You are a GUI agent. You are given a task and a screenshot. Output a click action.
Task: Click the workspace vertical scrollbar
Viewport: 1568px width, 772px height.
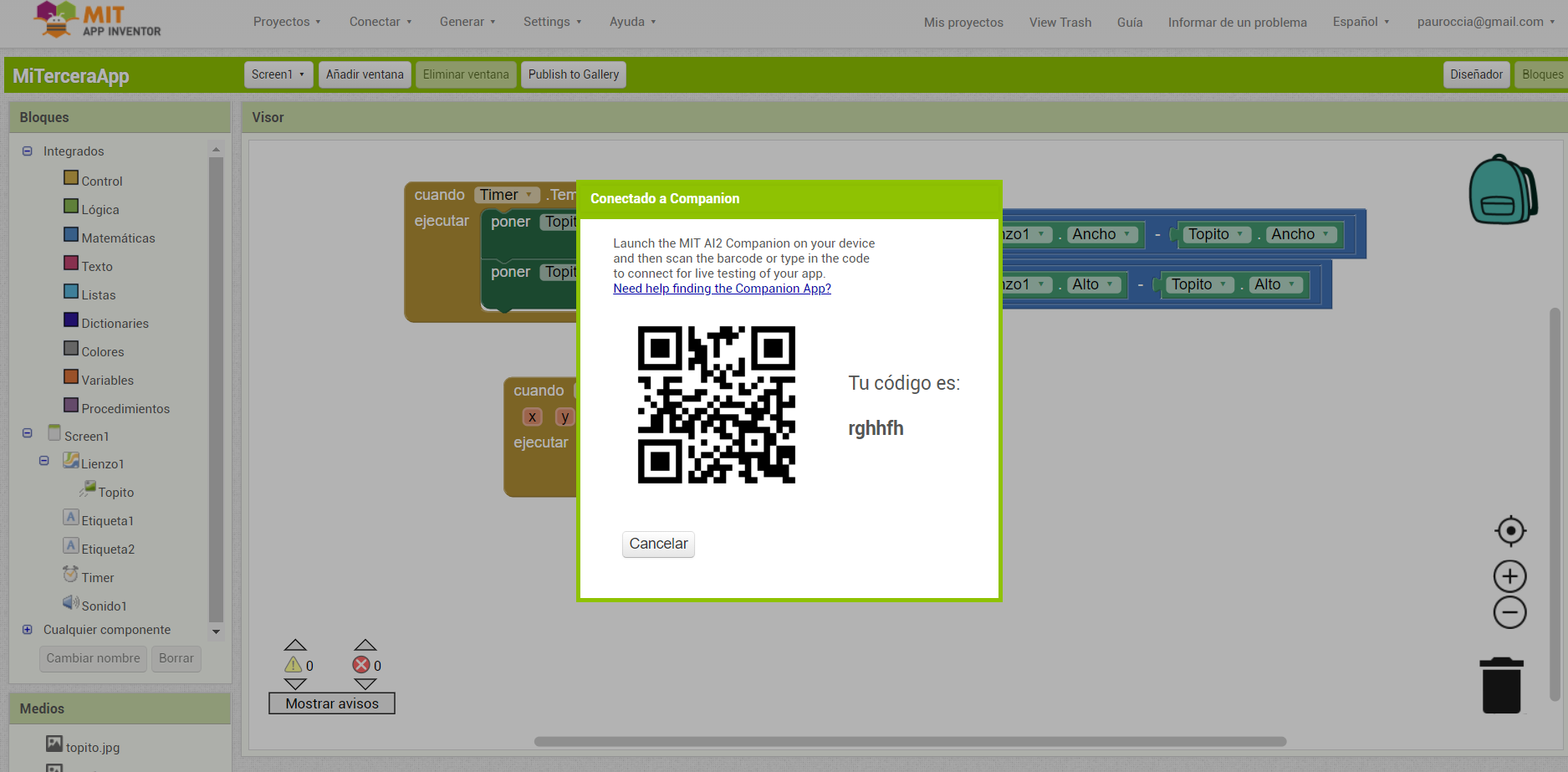[1555, 504]
